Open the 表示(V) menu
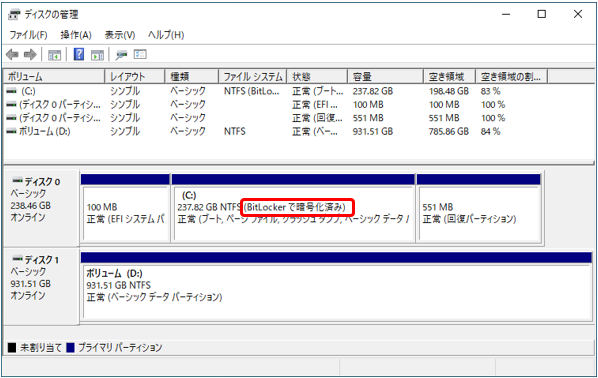 tap(120, 35)
